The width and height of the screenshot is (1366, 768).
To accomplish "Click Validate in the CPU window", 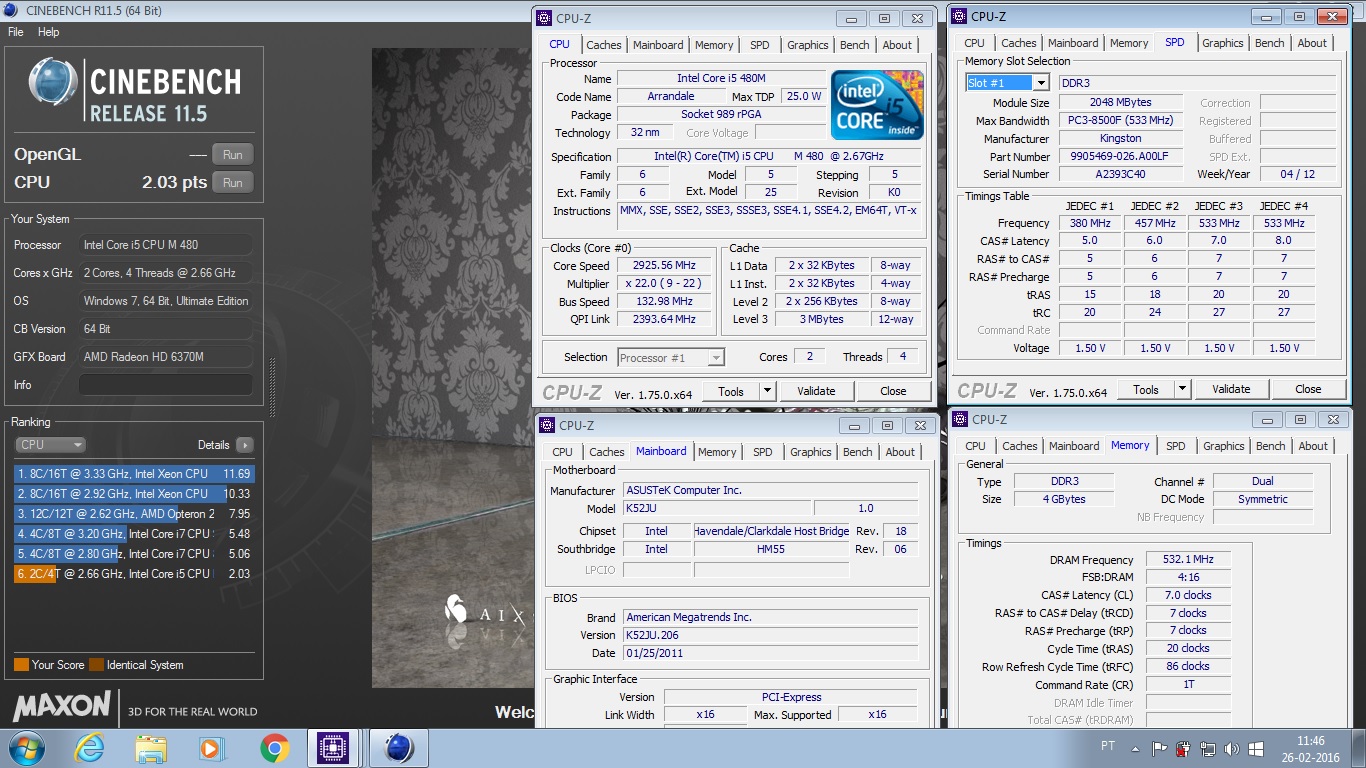I will pos(816,391).
